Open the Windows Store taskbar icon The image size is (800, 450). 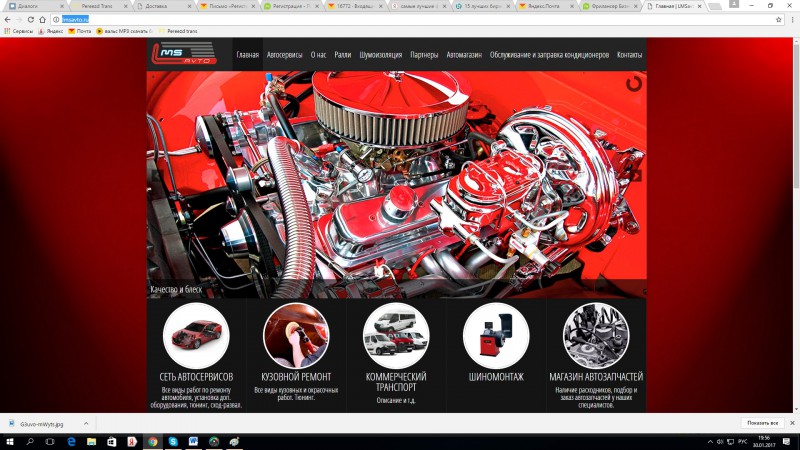pos(112,442)
